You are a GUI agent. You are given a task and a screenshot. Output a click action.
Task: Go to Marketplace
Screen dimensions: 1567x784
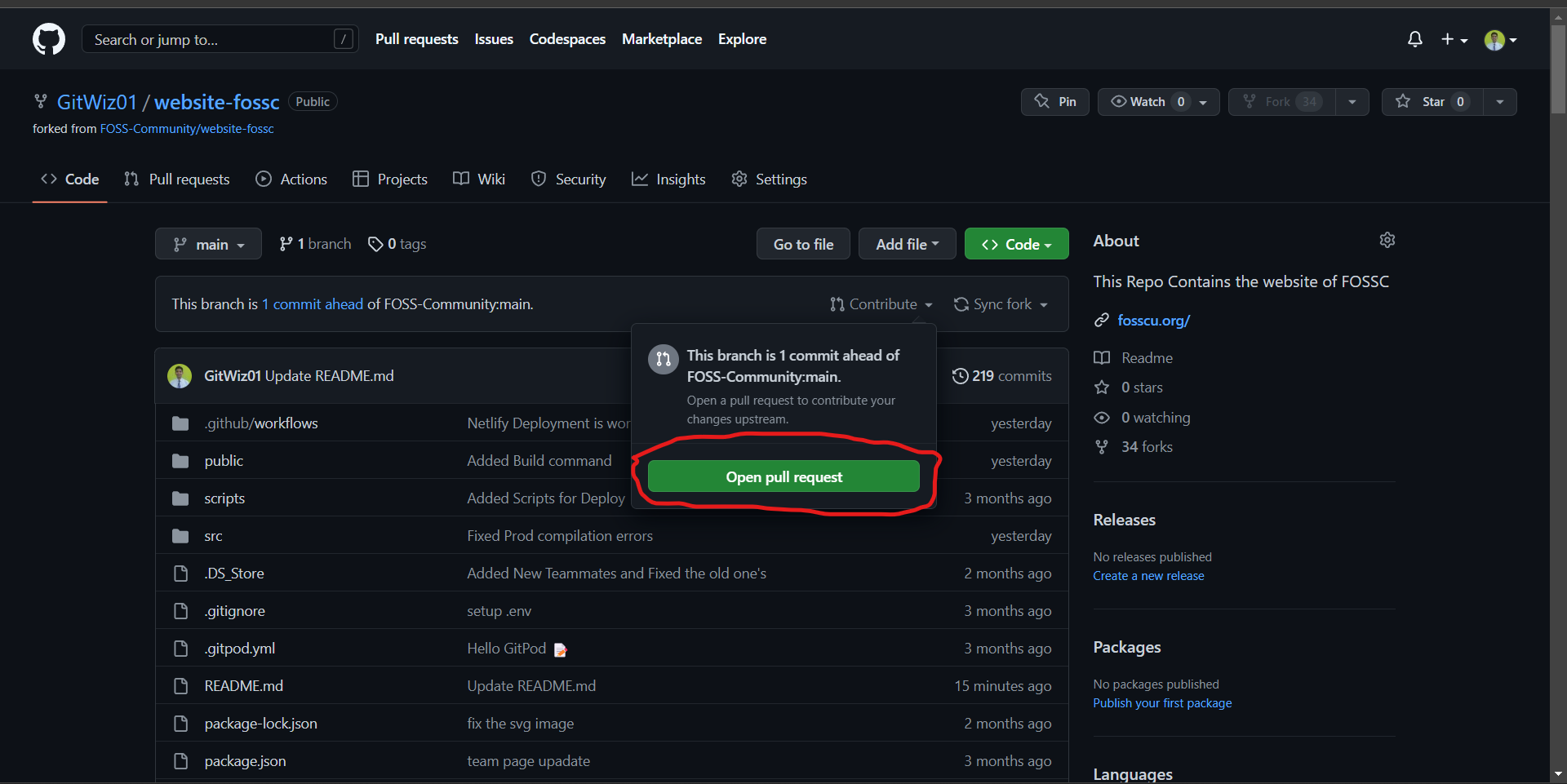[x=662, y=39]
